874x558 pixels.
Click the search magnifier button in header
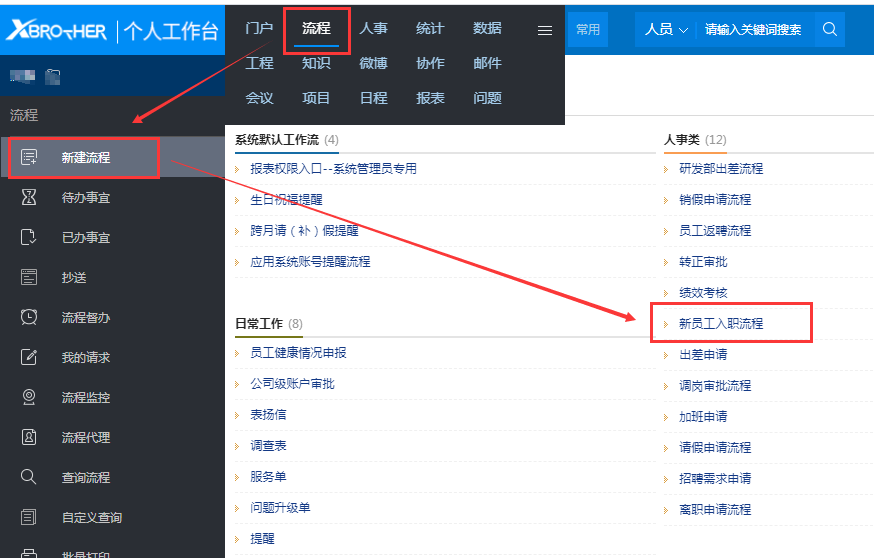[x=829, y=30]
